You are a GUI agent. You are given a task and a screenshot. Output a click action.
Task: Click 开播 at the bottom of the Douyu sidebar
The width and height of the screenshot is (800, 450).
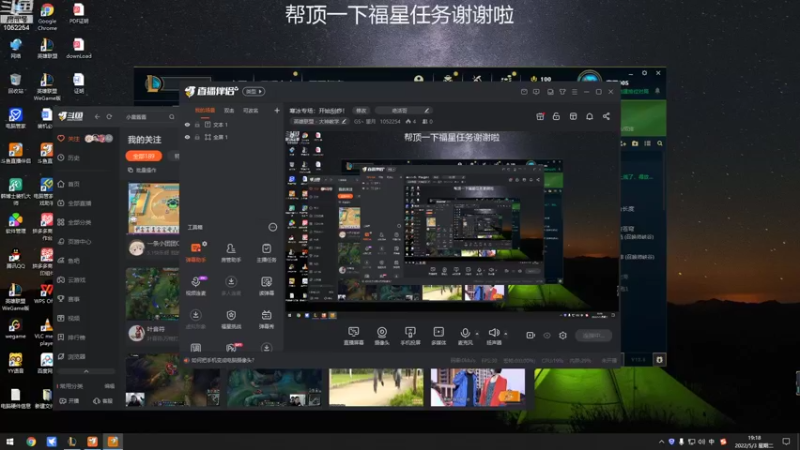pyautogui.click(x=69, y=401)
